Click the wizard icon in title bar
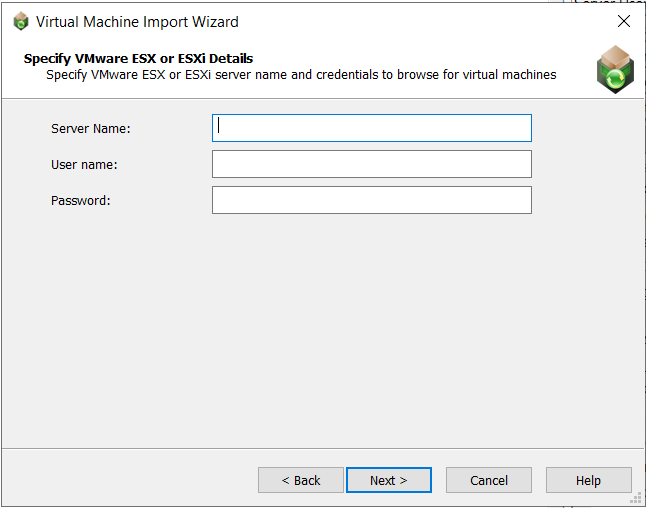This screenshot has height=508, width=646. pyautogui.click(x=20, y=21)
